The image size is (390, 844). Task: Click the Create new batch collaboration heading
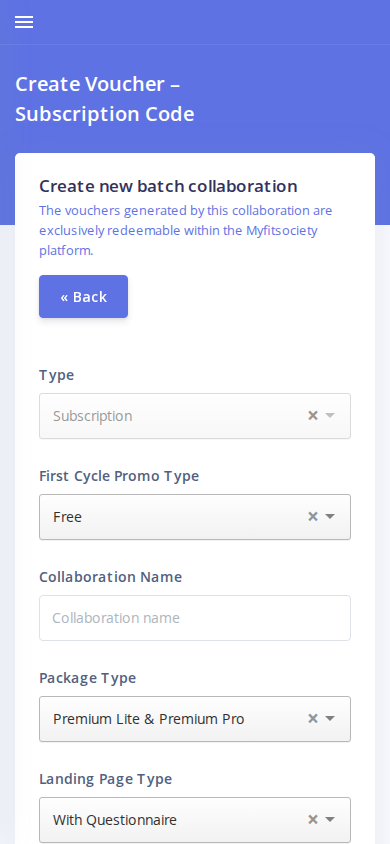[168, 186]
